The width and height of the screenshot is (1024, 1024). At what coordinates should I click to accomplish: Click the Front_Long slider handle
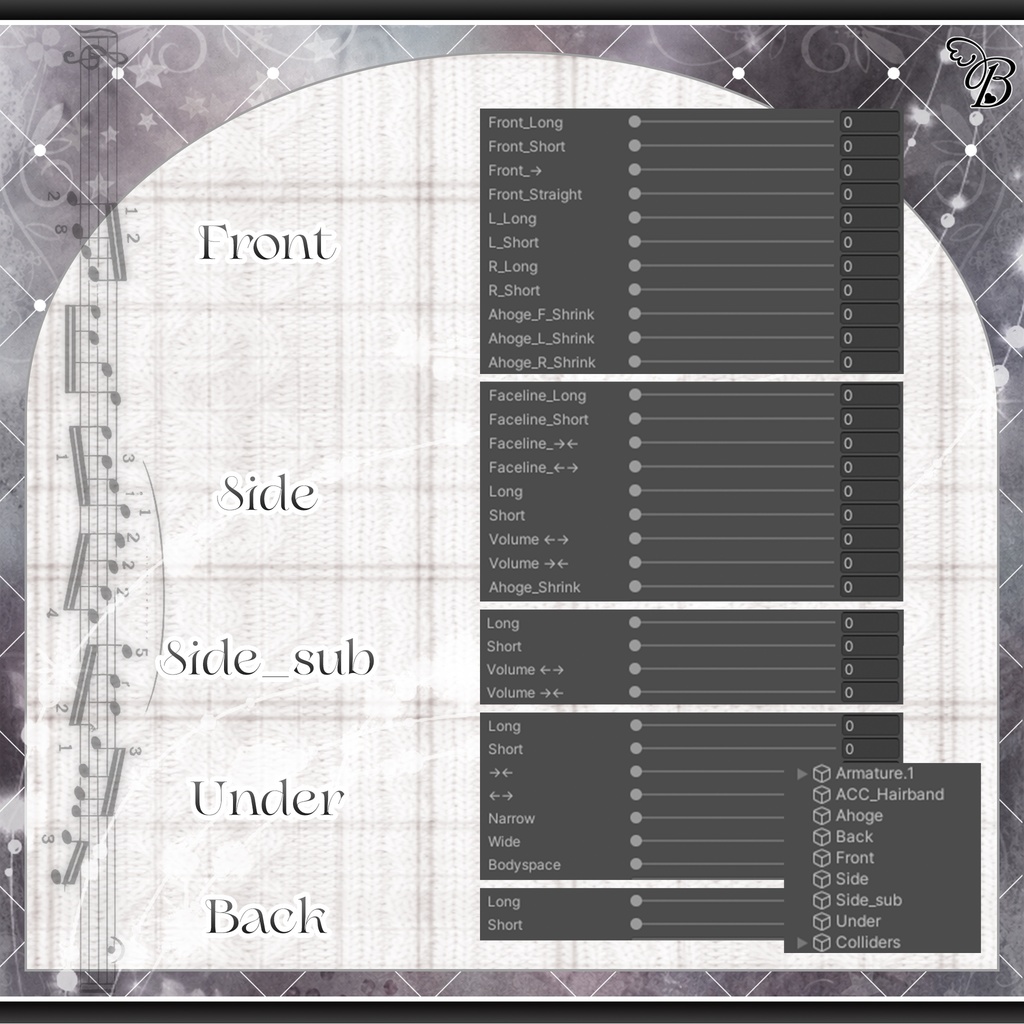(x=634, y=121)
